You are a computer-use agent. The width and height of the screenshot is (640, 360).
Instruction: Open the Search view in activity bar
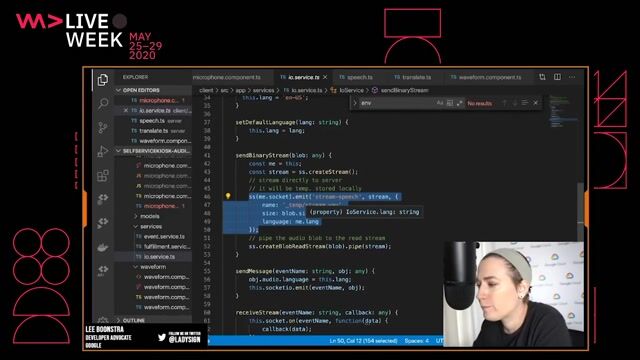tap(103, 103)
